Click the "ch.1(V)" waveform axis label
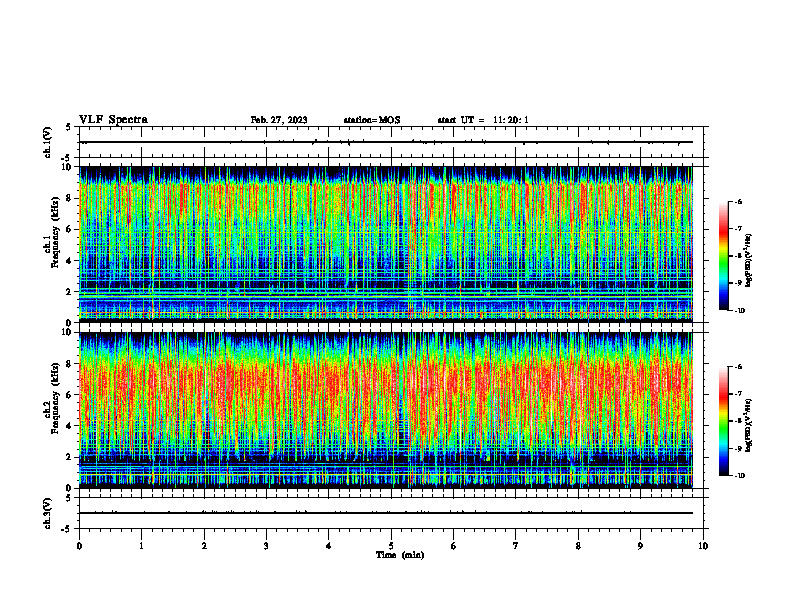 [48, 142]
